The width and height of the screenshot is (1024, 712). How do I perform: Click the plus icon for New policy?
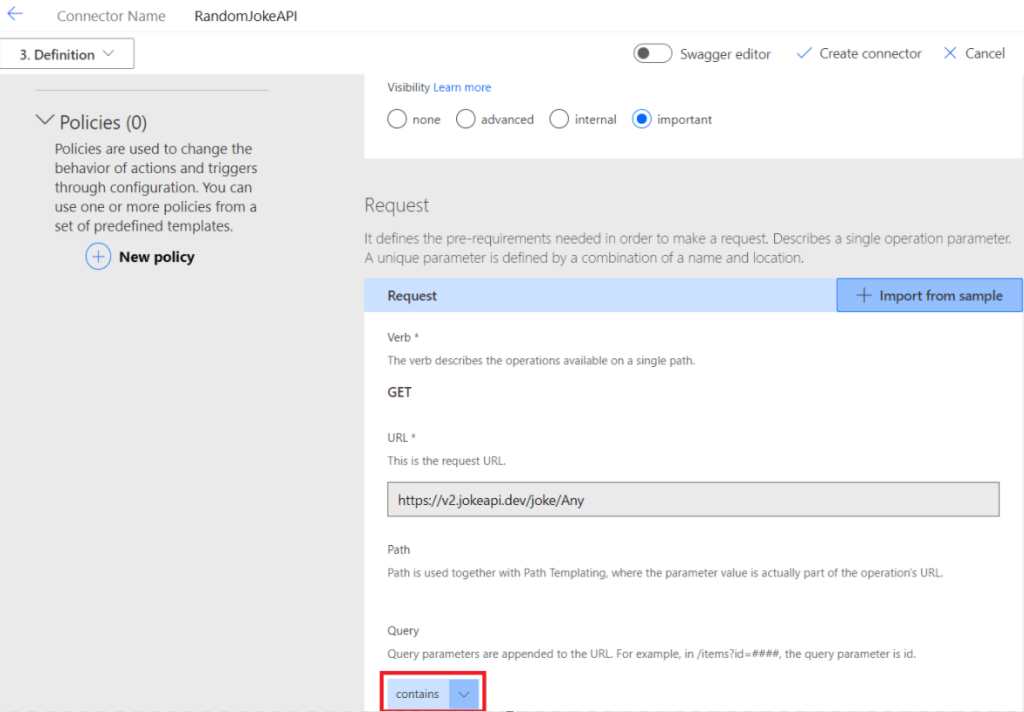[x=98, y=257]
